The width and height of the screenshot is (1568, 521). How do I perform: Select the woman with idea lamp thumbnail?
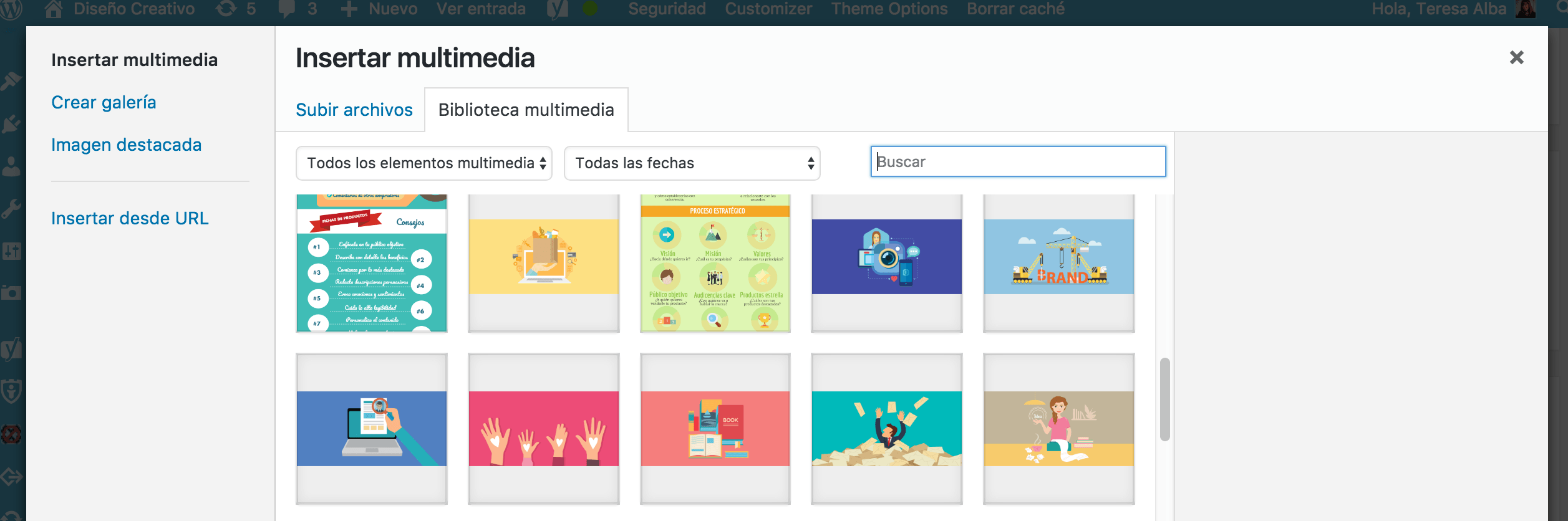[x=1059, y=429]
